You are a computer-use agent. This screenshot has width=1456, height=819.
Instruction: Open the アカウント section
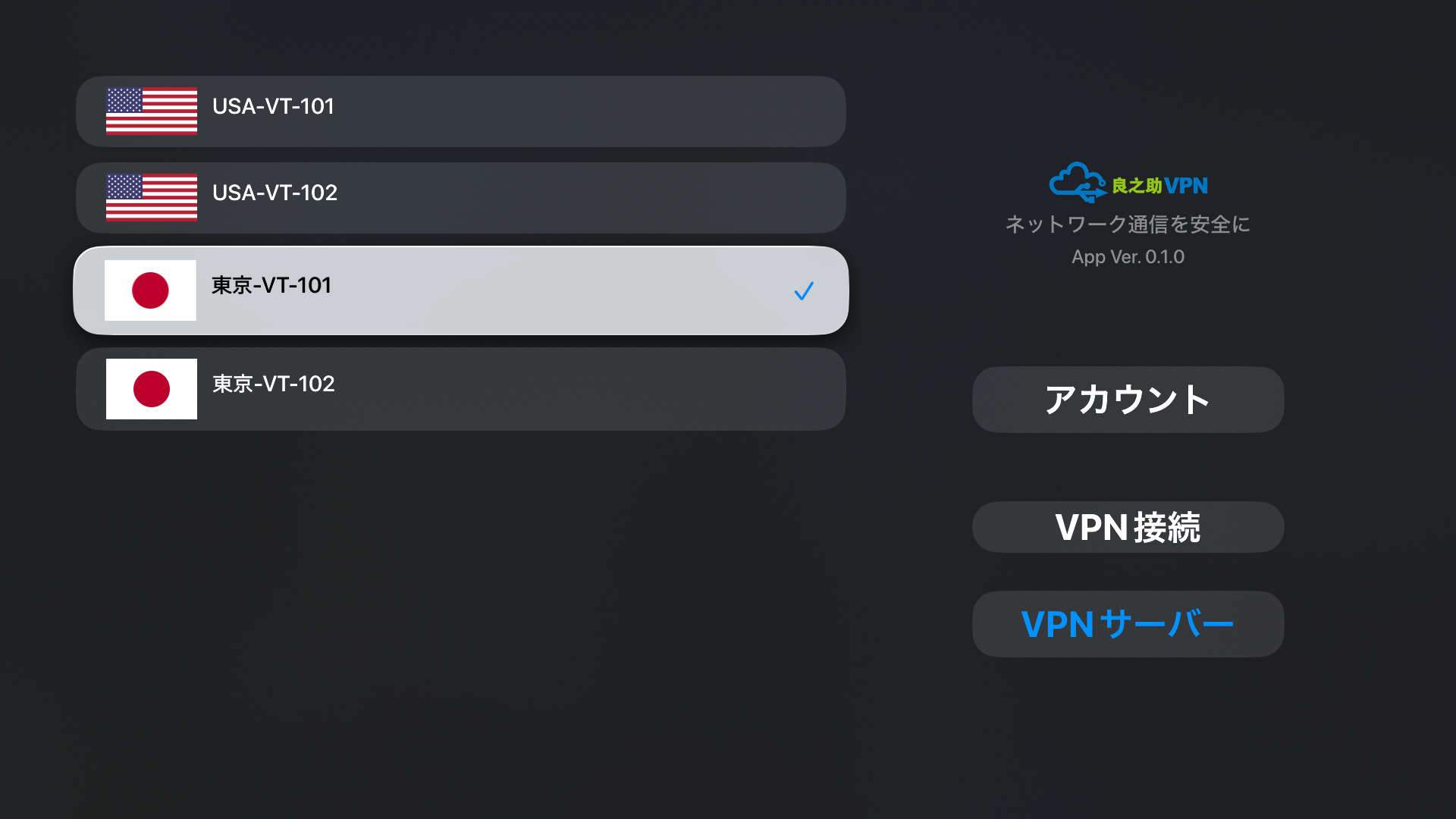[x=1128, y=400]
